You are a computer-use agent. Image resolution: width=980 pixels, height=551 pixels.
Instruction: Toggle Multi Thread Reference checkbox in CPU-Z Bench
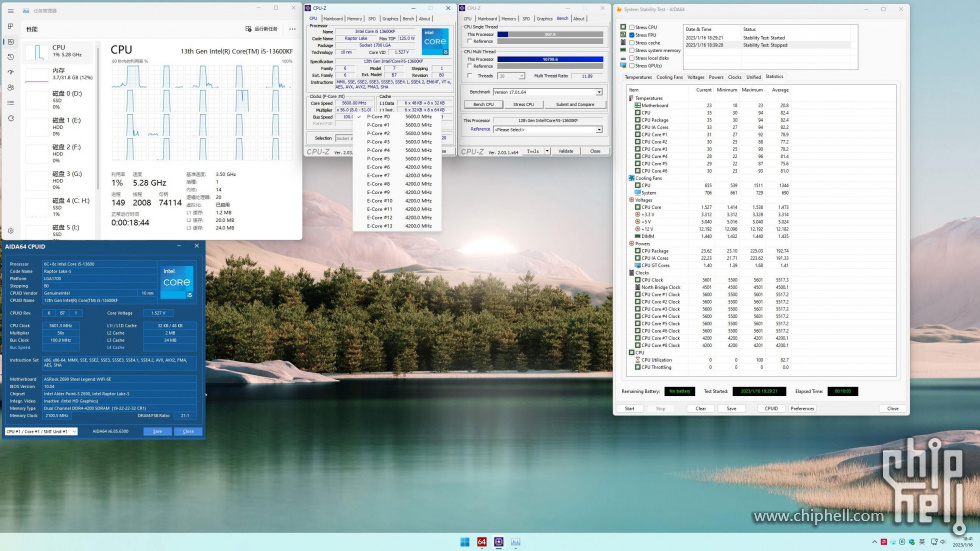(x=469, y=66)
